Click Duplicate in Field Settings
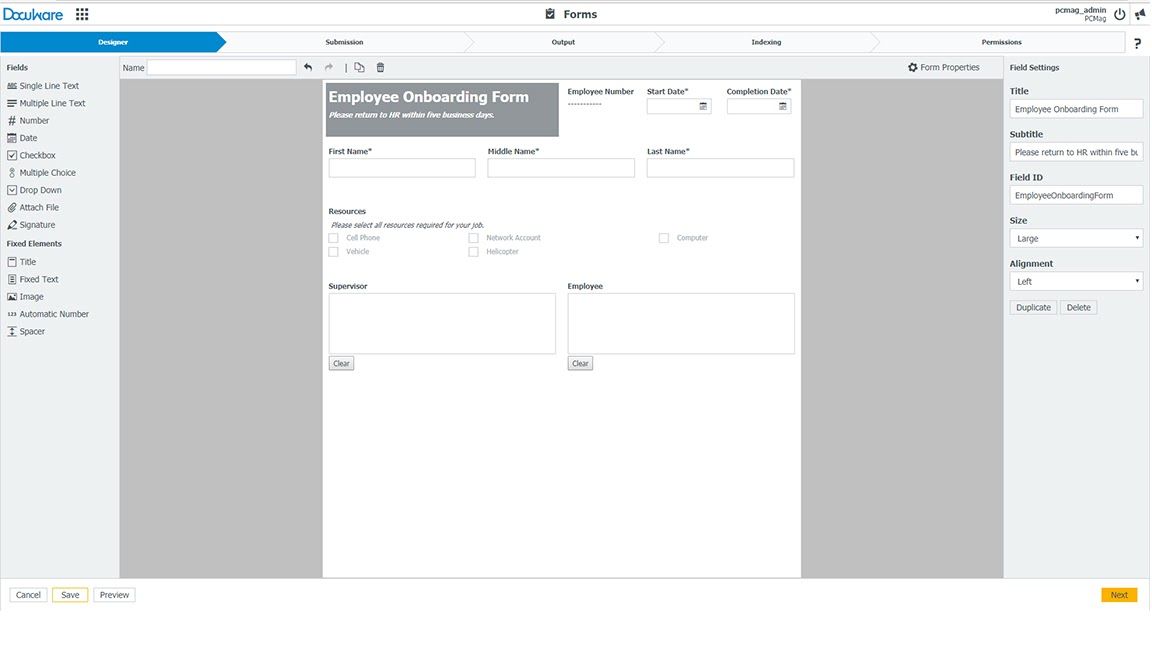The height and width of the screenshot is (648, 1152). [x=1033, y=308]
